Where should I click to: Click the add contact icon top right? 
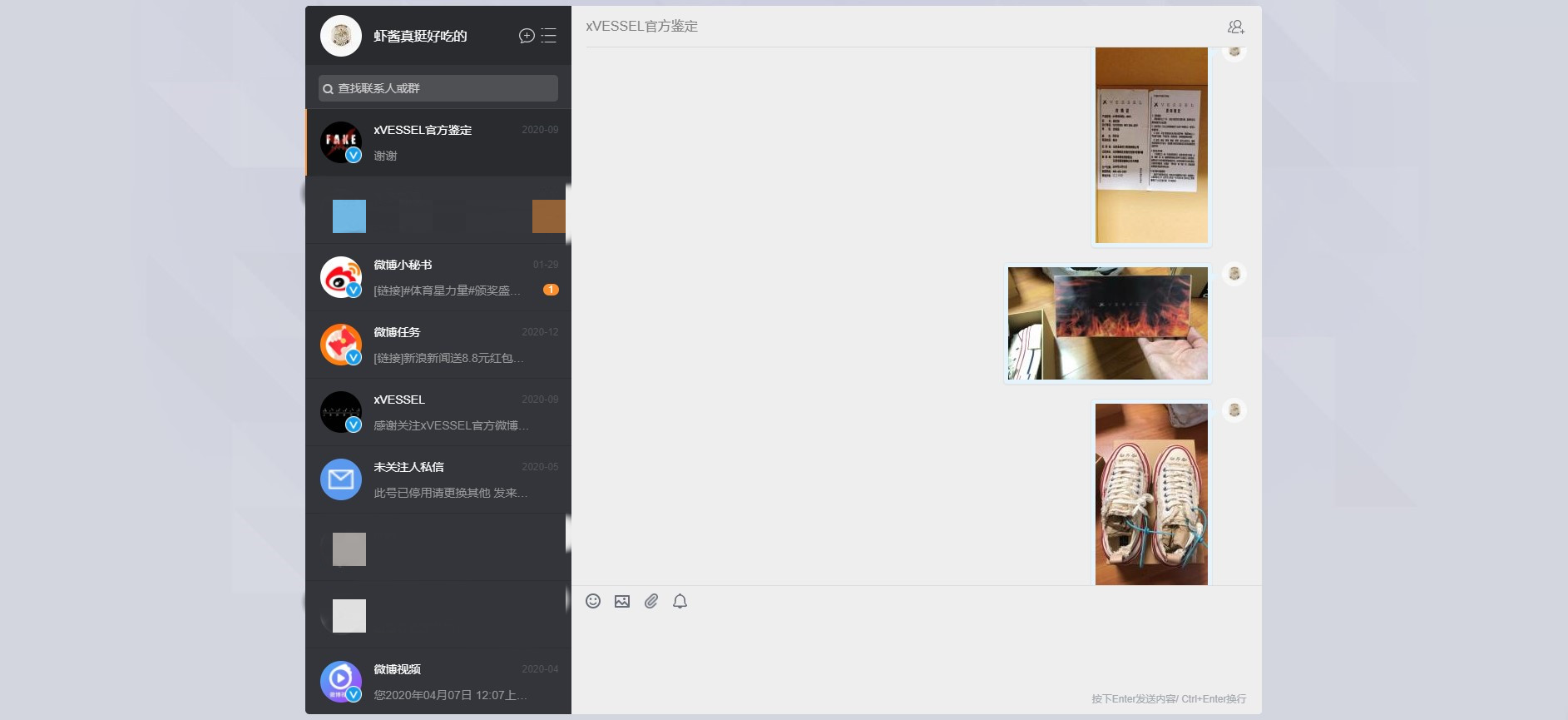(1236, 27)
